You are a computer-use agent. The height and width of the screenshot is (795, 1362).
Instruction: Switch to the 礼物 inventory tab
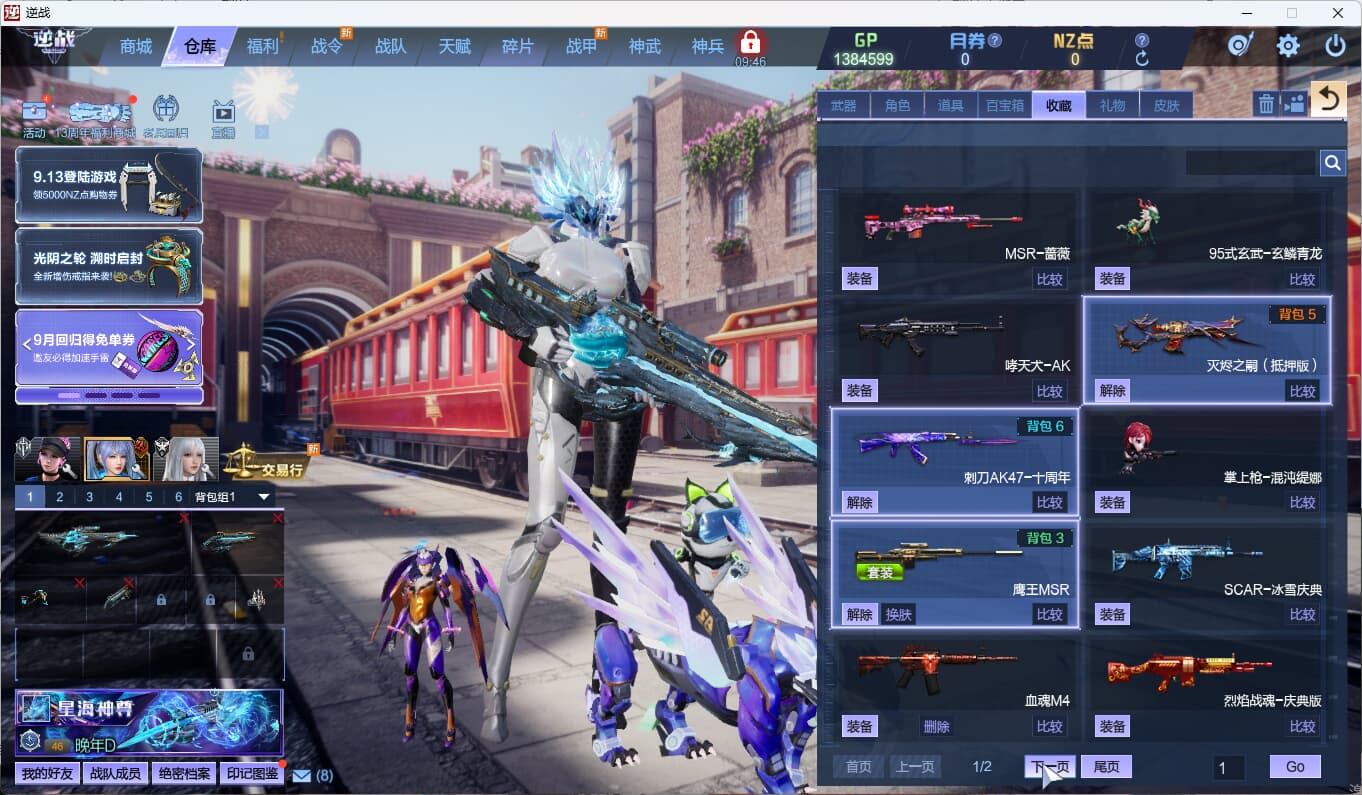click(1112, 105)
